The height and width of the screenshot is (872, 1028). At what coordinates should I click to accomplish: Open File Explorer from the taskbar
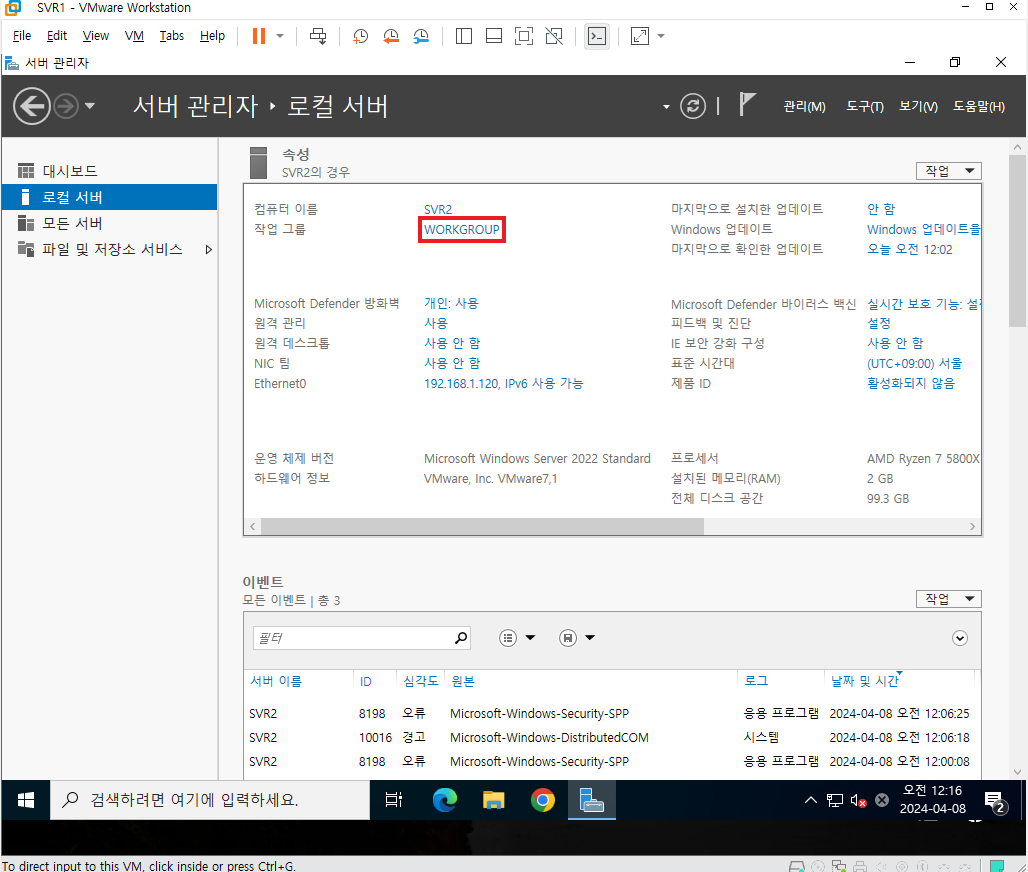[494, 800]
